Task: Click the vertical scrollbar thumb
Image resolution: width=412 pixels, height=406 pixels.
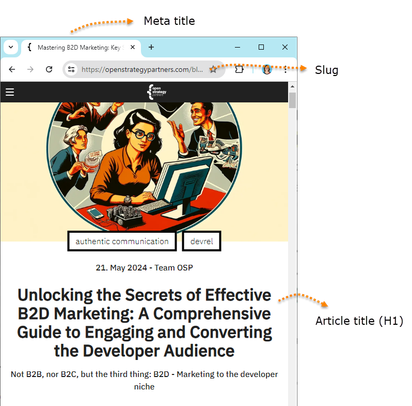Action: (292, 101)
